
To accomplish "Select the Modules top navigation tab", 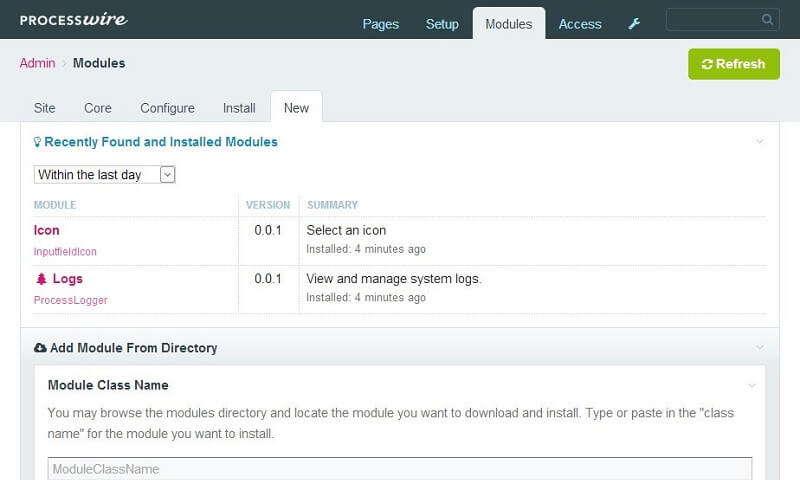I will tap(509, 23).
